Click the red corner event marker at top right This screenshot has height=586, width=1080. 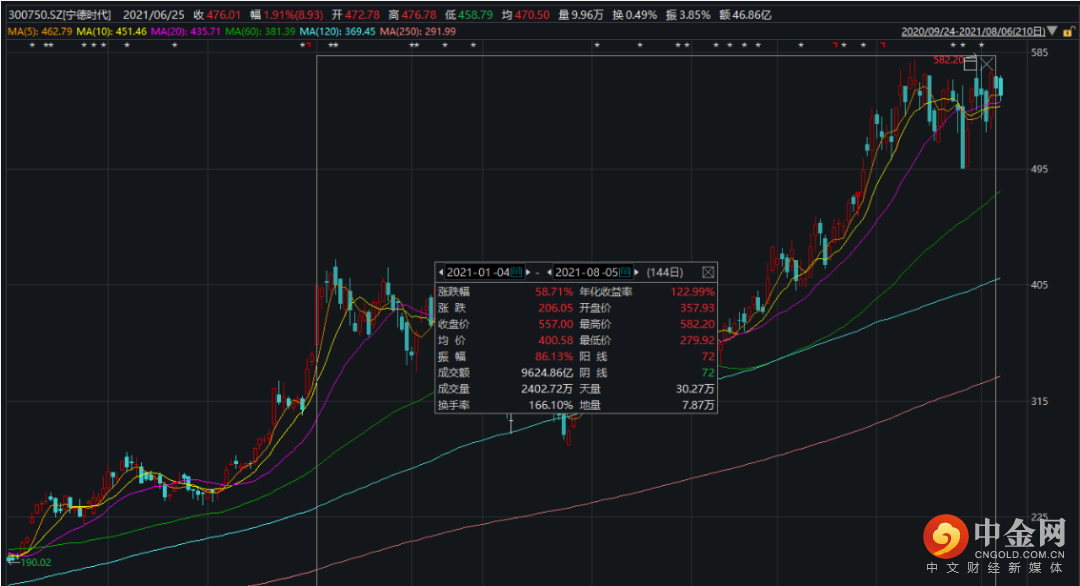[x=882, y=46]
